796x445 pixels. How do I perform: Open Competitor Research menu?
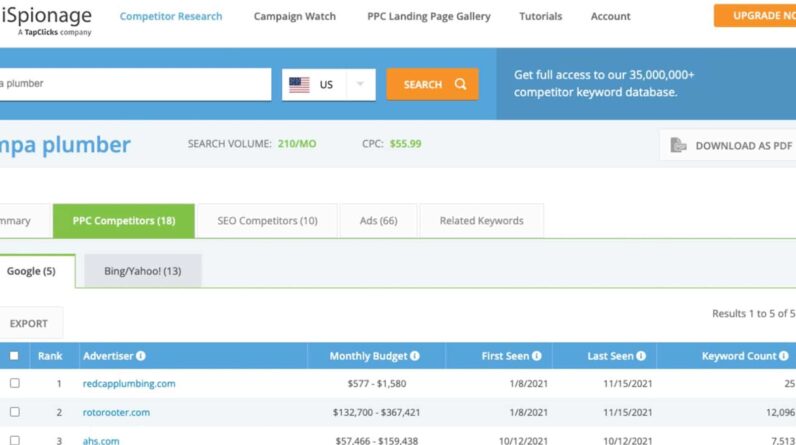(x=171, y=16)
